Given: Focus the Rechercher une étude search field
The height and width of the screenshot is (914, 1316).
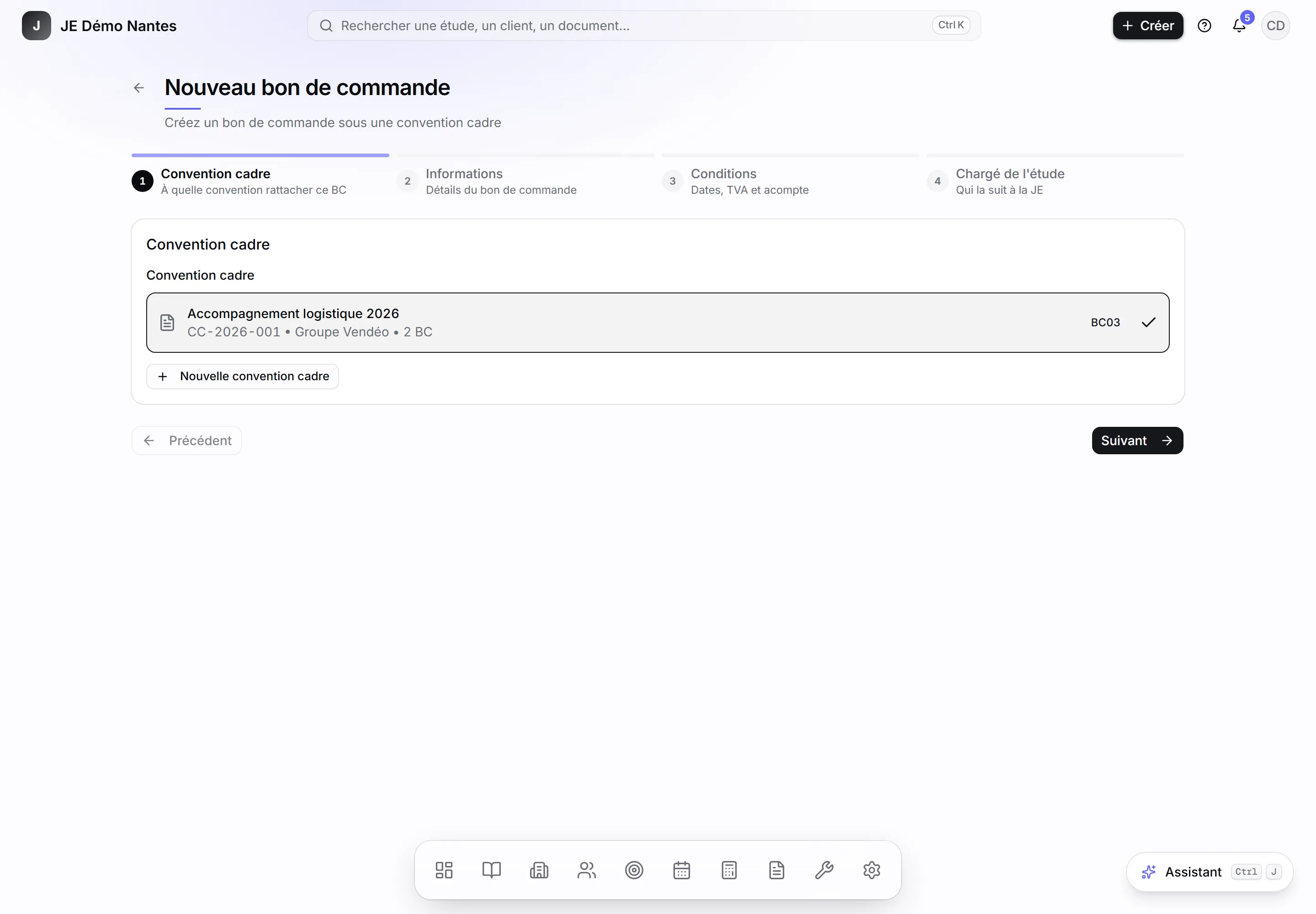Looking at the screenshot, I should pyautogui.click(x=644, y=26).
